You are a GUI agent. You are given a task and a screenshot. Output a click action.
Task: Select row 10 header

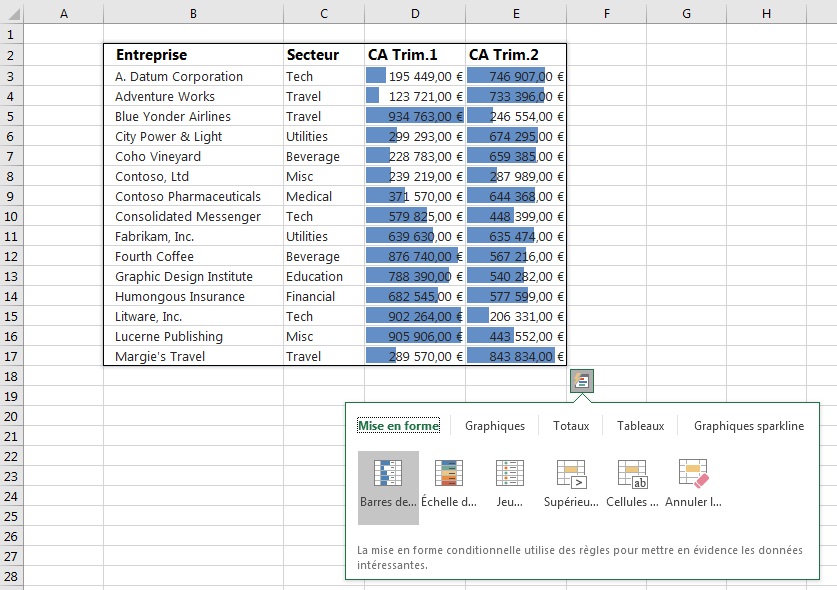[x=11, y=216]
